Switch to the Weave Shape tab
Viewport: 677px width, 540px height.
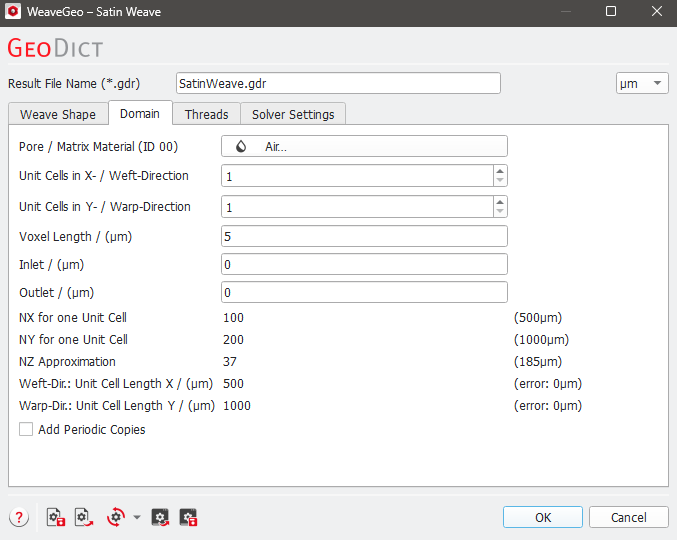point(58,114)
